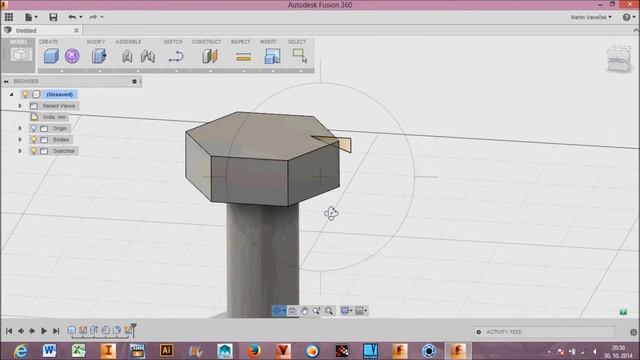
Task: Toggle the Origin visibility bulb
Action: point(33,129)
